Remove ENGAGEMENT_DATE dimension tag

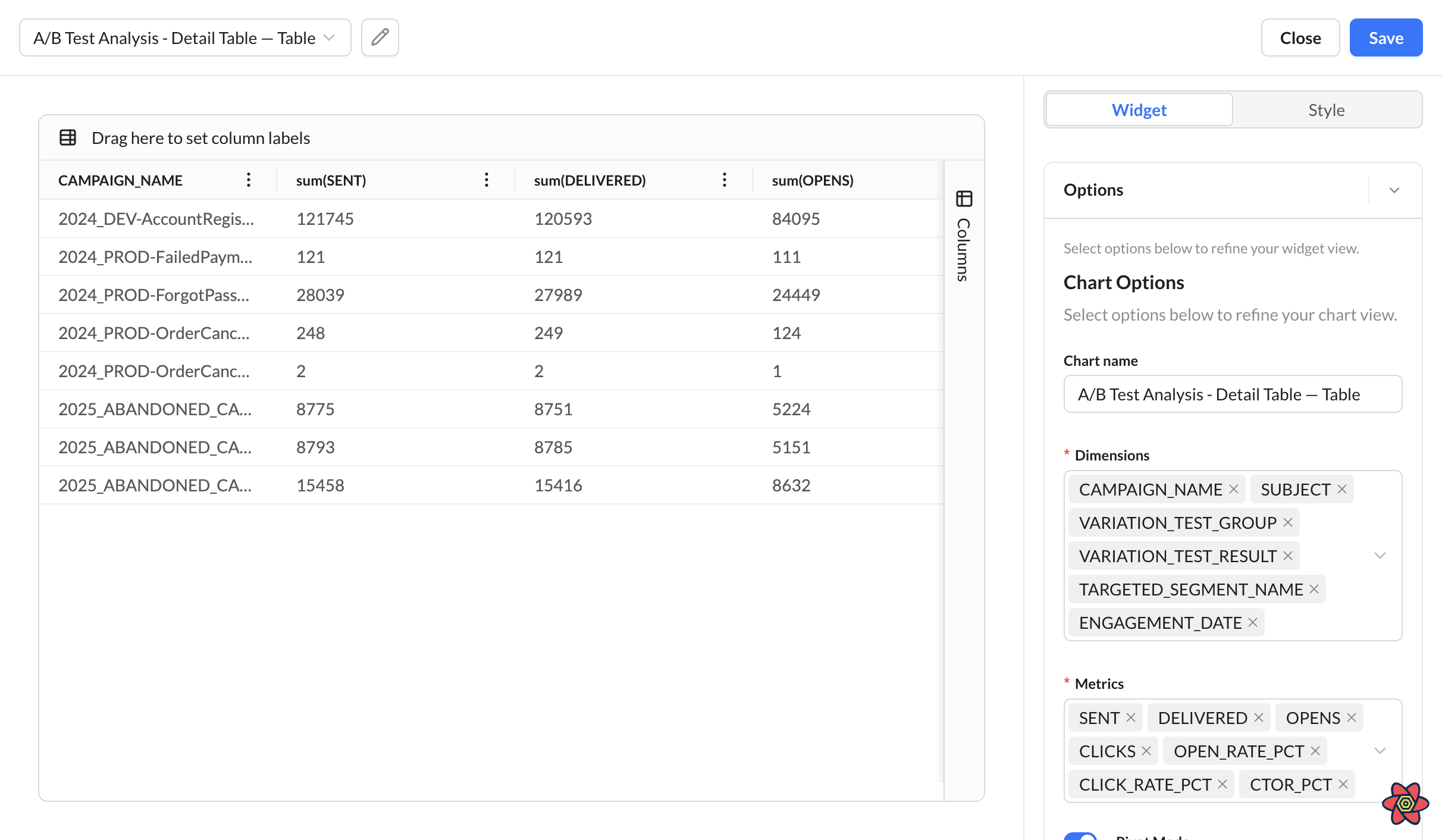tap(1253, 622)
